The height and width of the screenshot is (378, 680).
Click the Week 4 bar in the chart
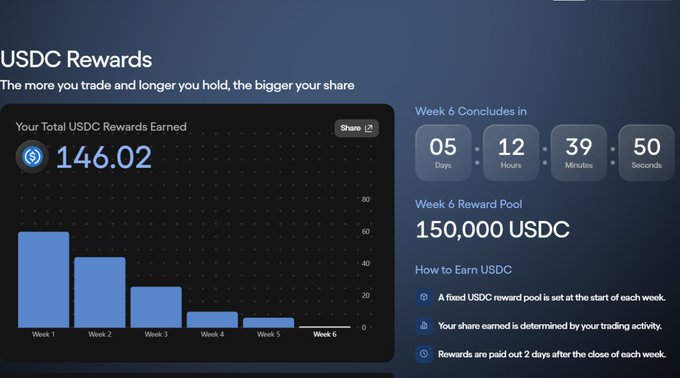(x=212, y=319)
